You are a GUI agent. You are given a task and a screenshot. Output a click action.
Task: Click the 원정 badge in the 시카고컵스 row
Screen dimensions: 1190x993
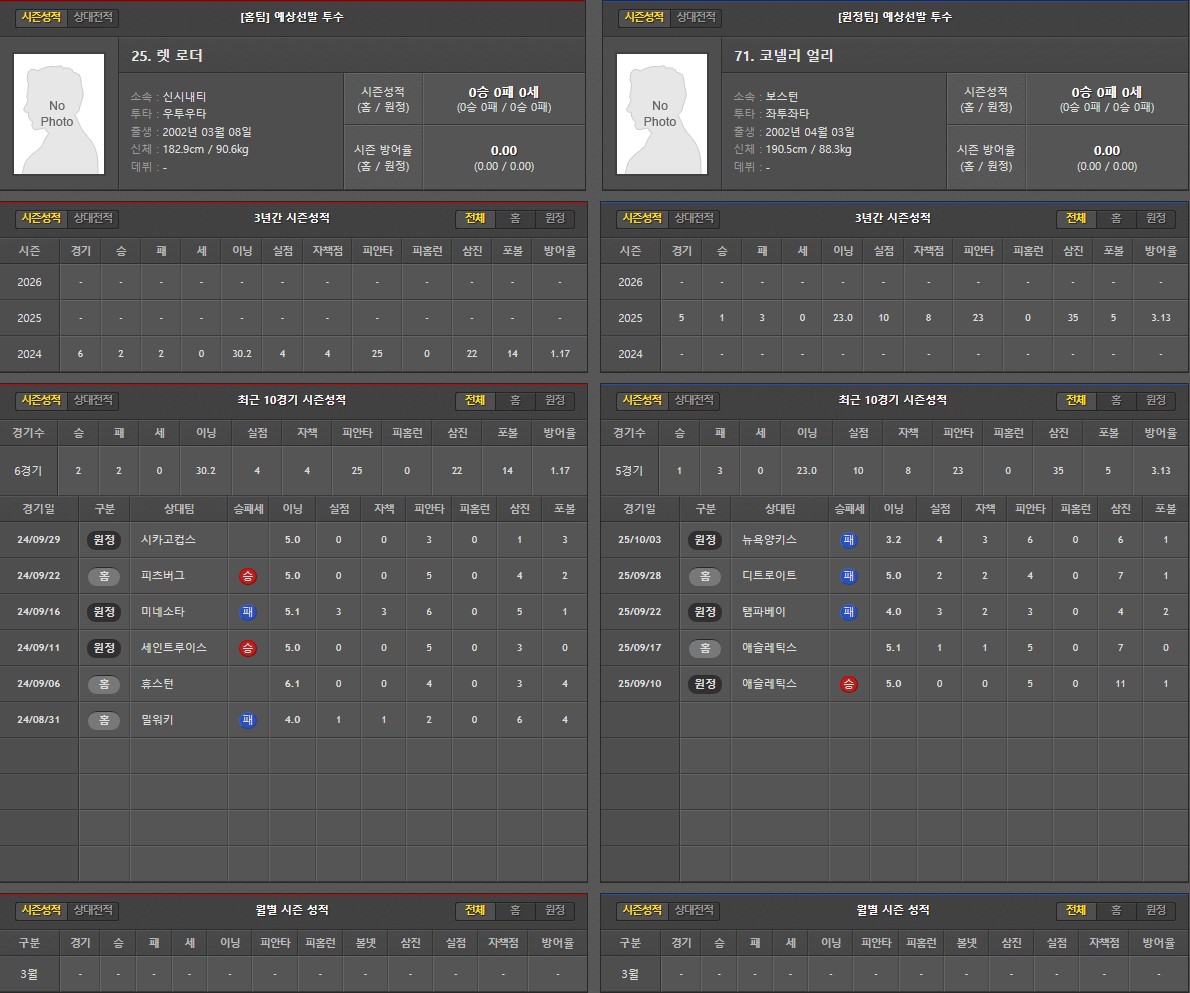click(x=104, y=540)
